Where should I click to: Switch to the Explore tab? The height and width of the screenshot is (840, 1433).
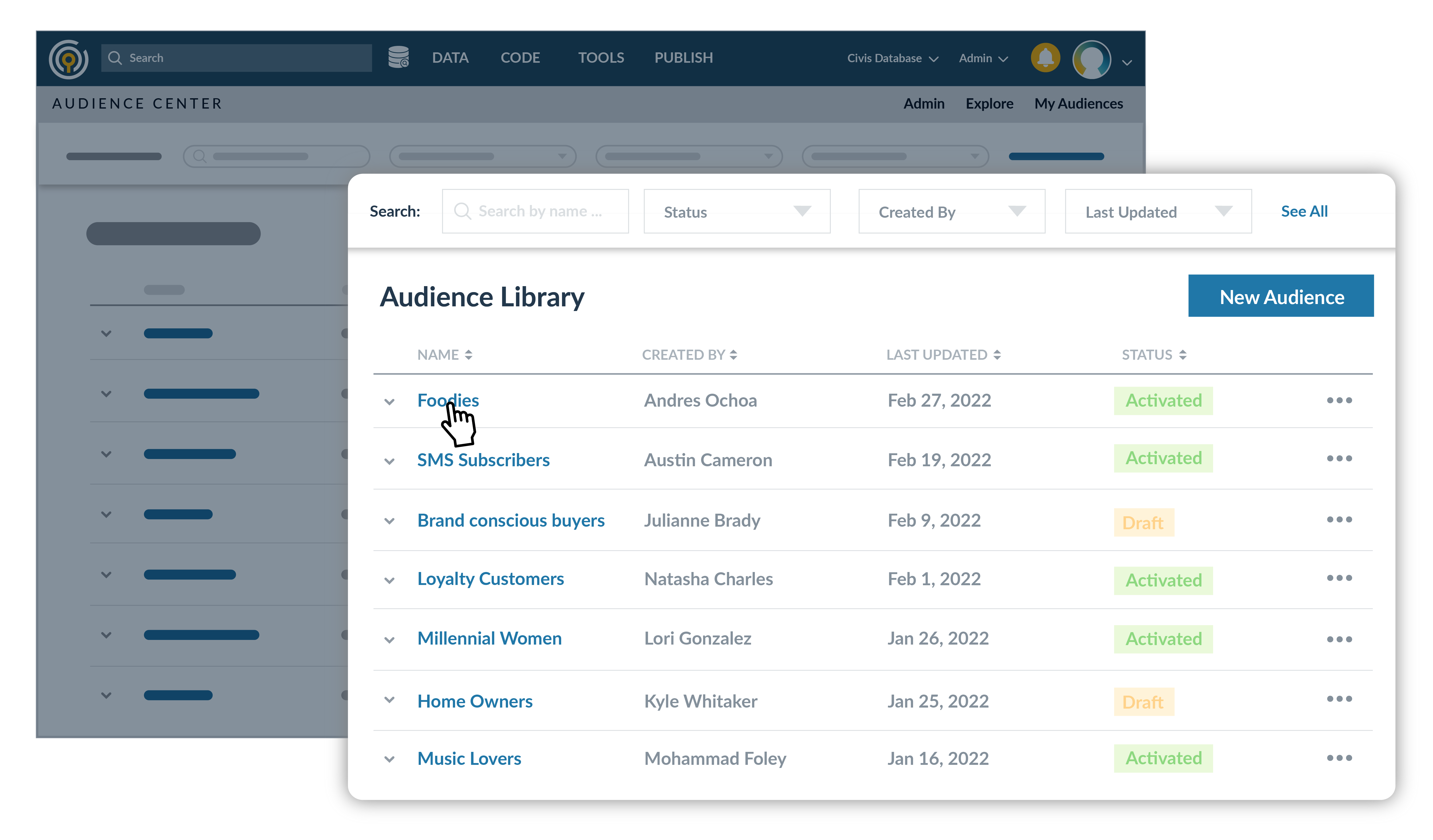point(990,103)
